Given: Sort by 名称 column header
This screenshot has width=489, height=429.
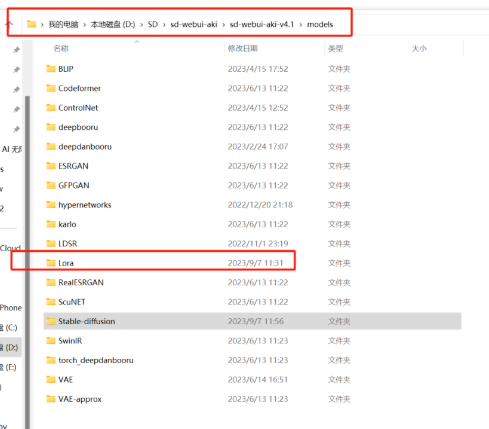Looking at the screenshot, I should 61,49.
